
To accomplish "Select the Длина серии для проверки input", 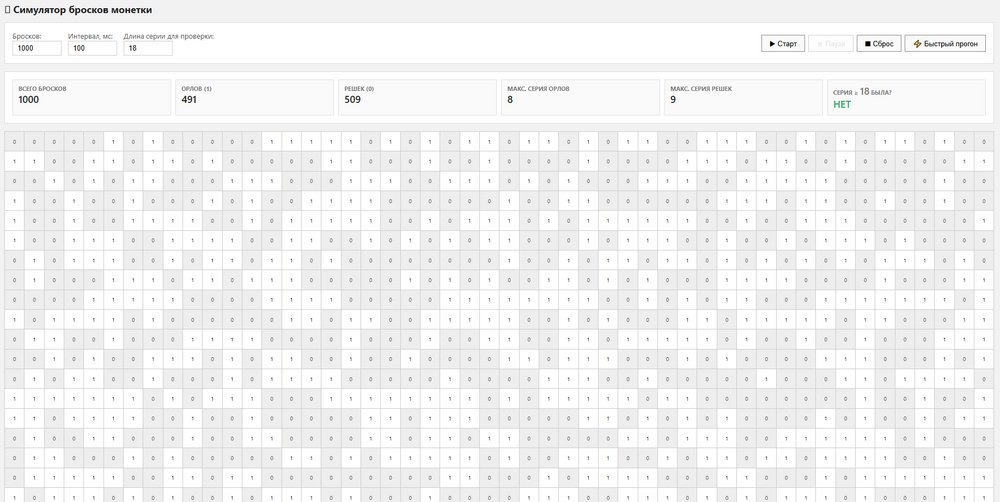I will tap(148, 48).
